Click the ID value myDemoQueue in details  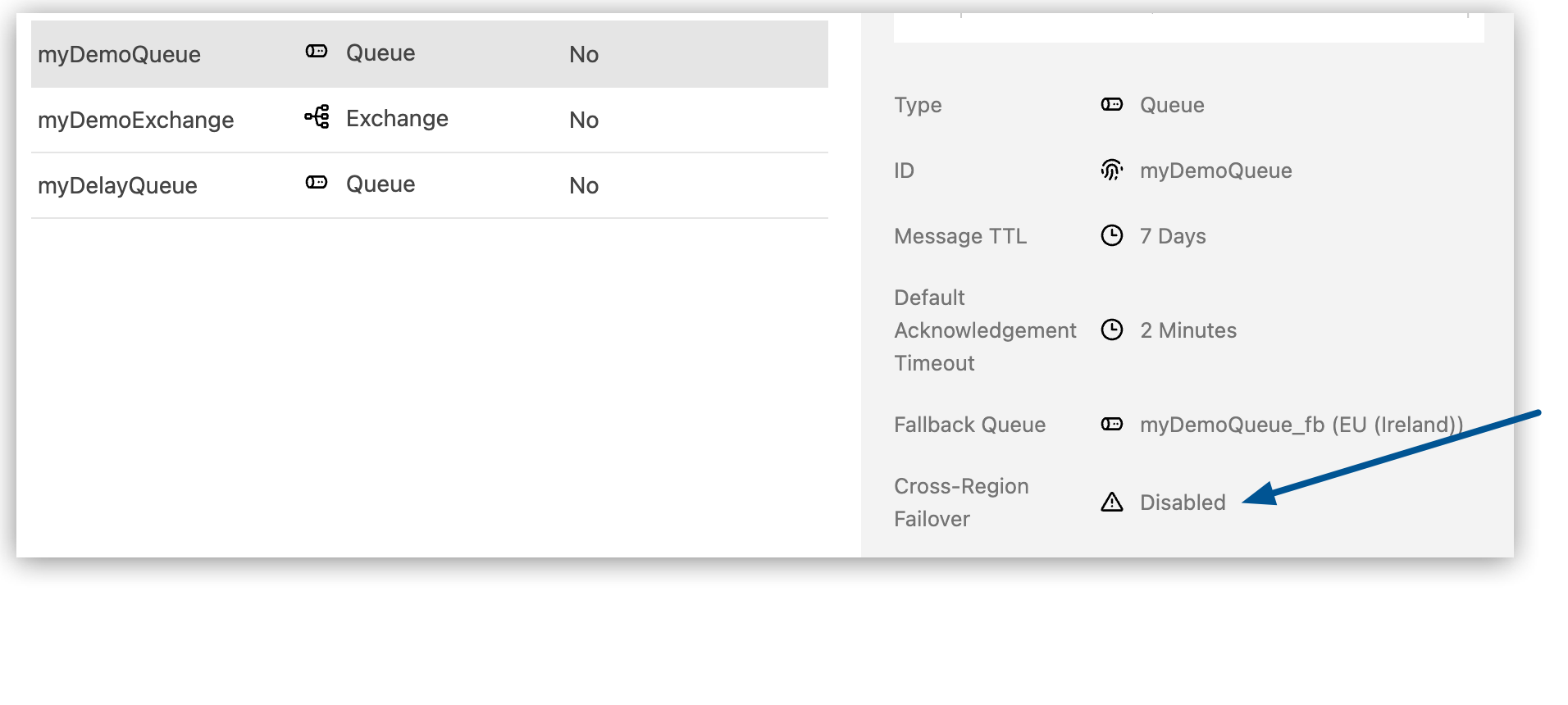pyautogui.click(x=1216, y=171)
